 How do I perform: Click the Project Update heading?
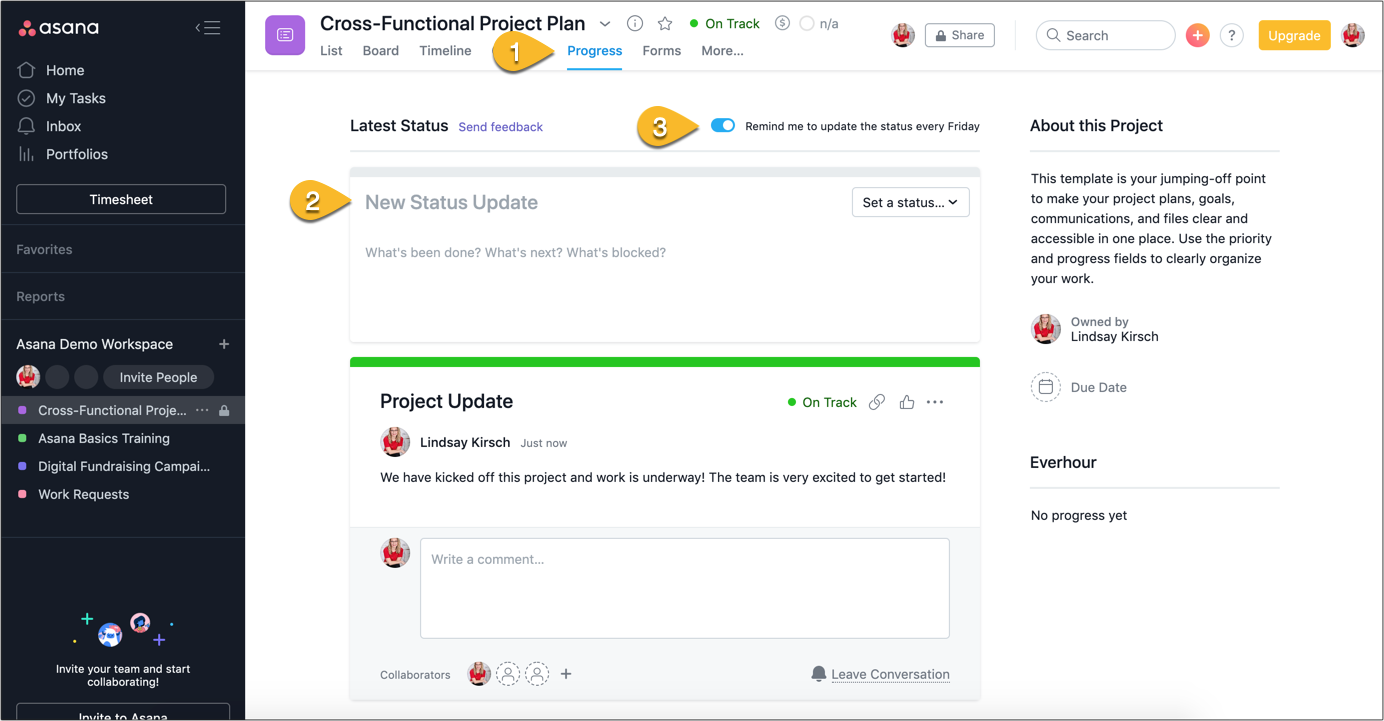(446, 401)
